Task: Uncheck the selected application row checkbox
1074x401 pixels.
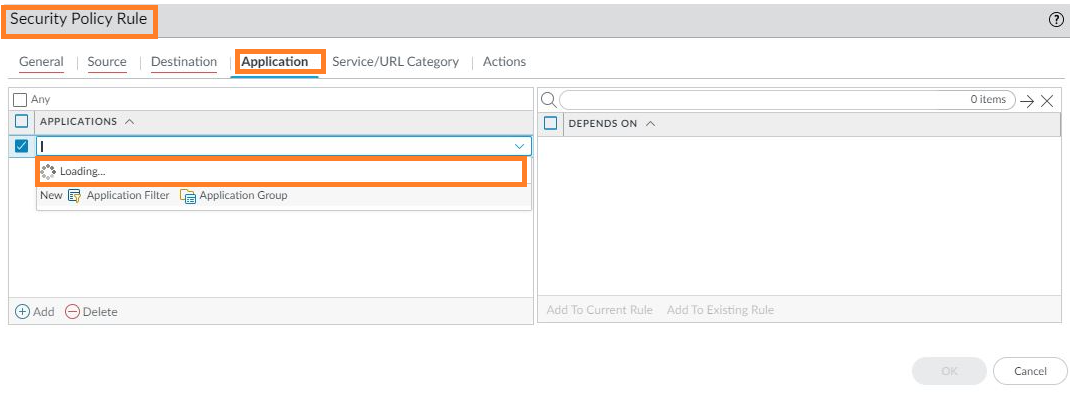Action: click(x=22, y=146)
